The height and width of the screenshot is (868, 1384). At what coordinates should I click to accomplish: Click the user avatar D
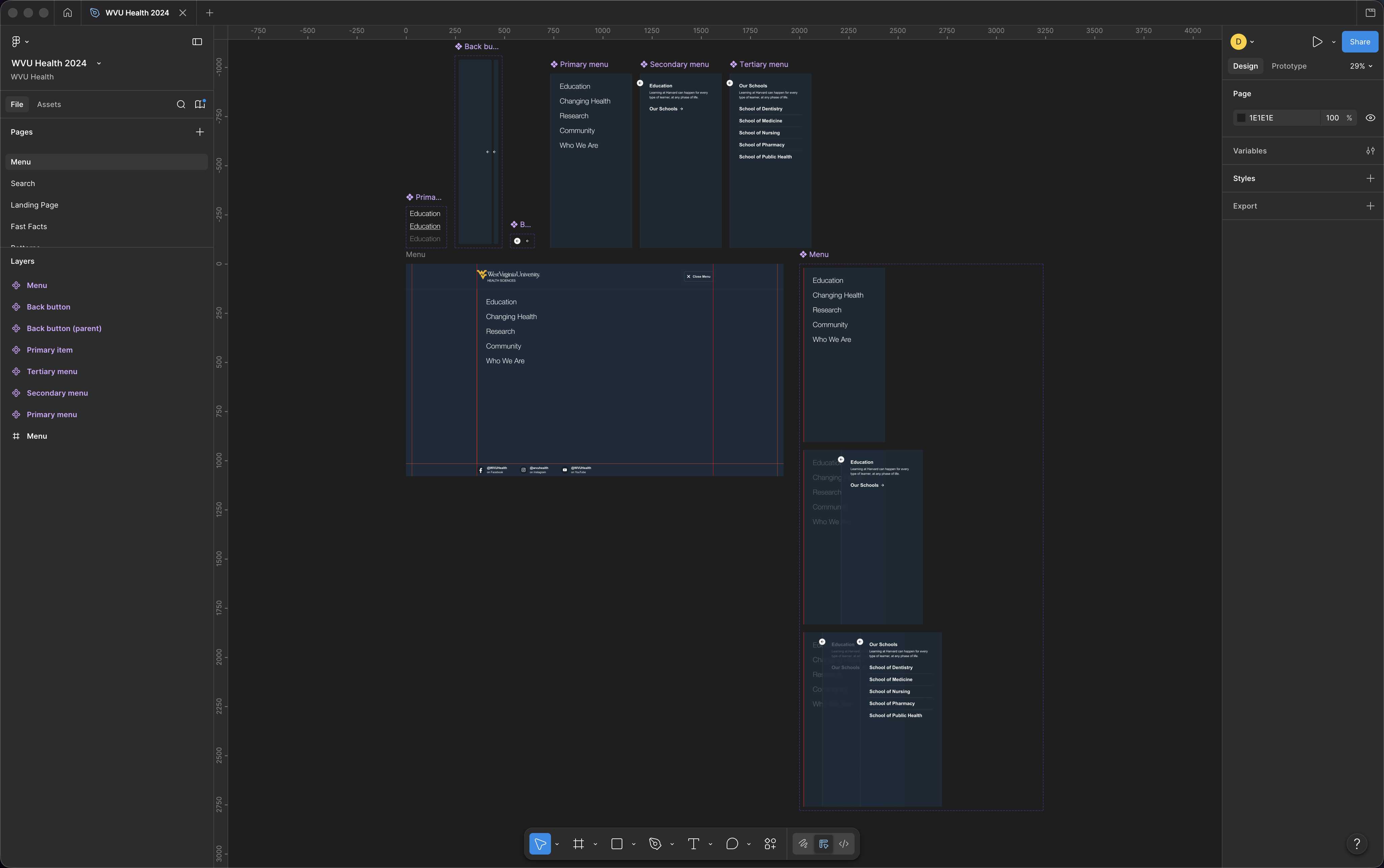(1238, 42)
